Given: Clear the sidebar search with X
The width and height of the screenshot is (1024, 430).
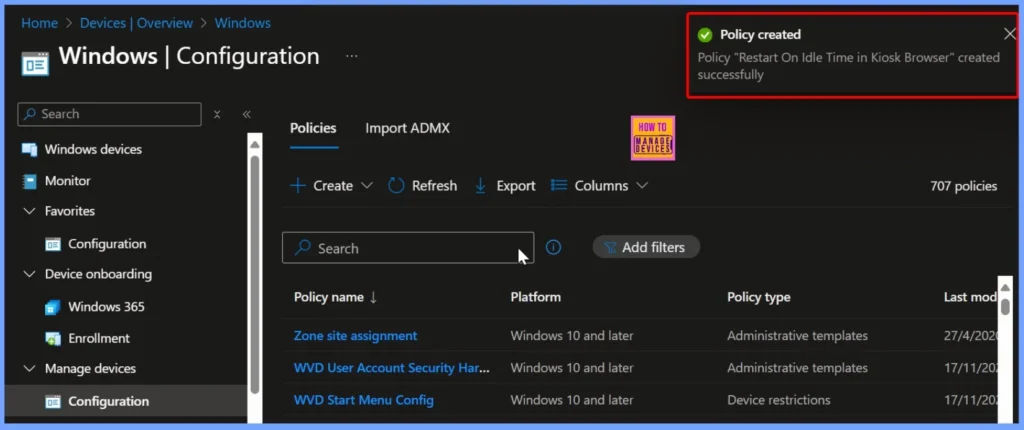Looking at the screenshot, I should tap(218, 115).
